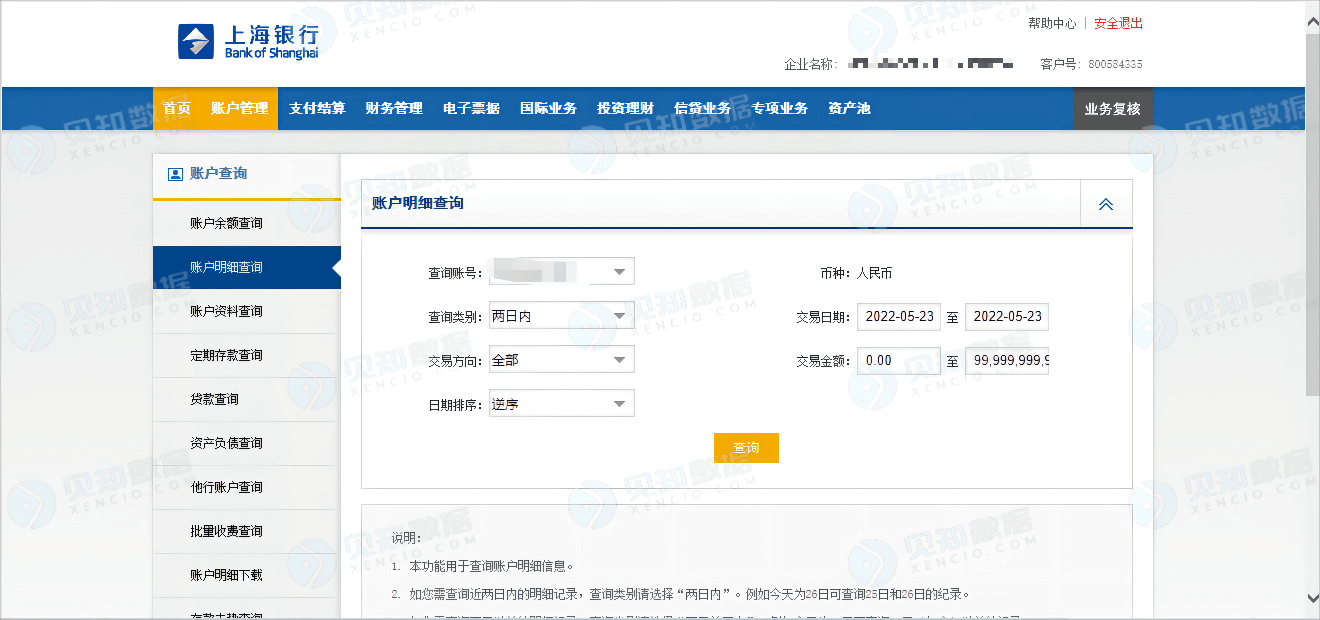Image resolution: width=1320 pixels, height=620 pixels.
Task: Click the transaction amount field showing 0.00
Action: [x=897, y=360]
